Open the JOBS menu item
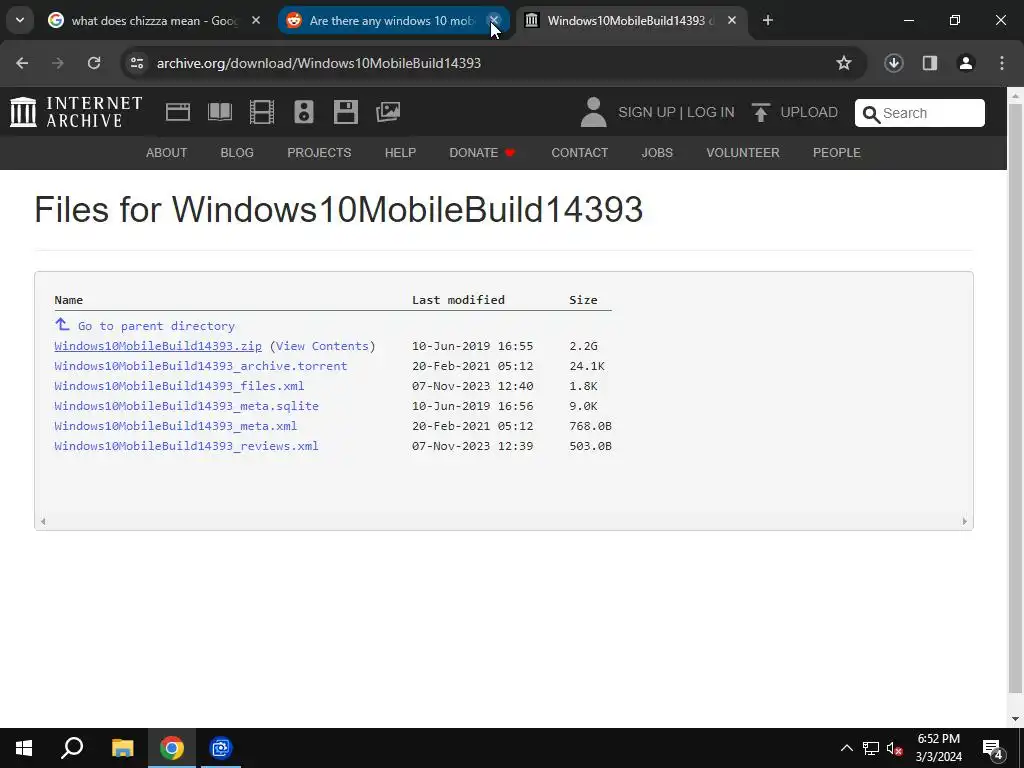This screenshot has height=768, width=1024. 657,153
